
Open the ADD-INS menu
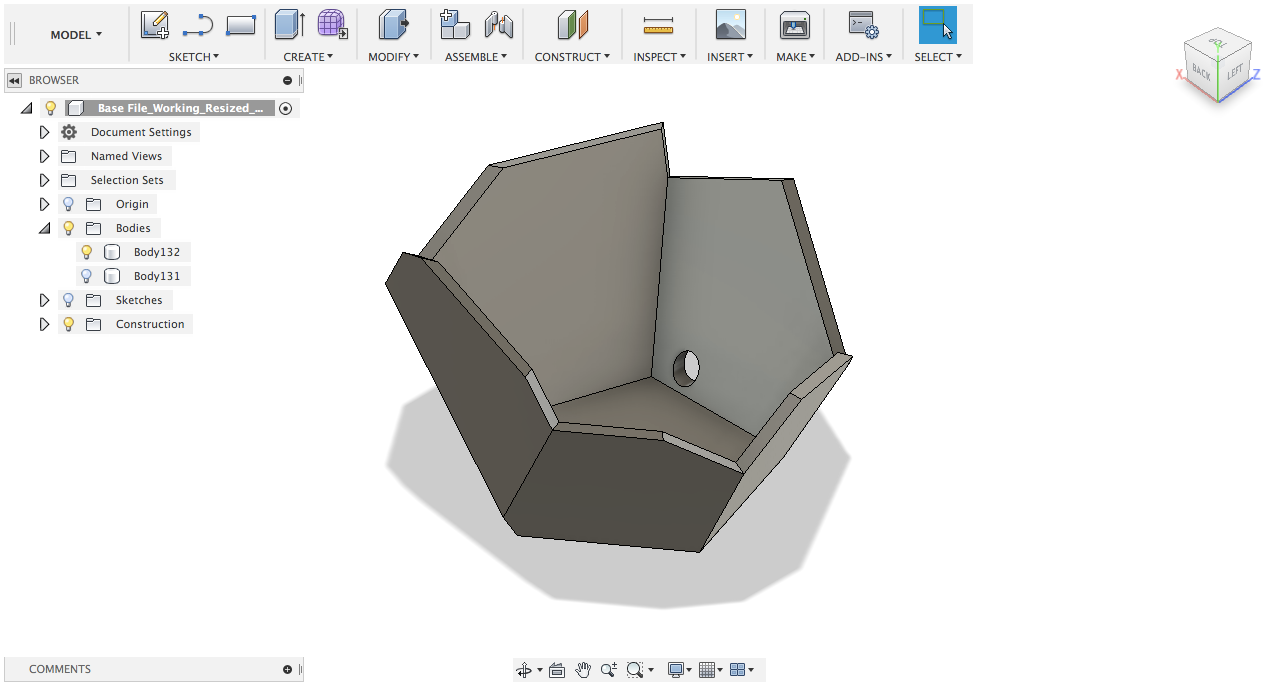(864, 57)
